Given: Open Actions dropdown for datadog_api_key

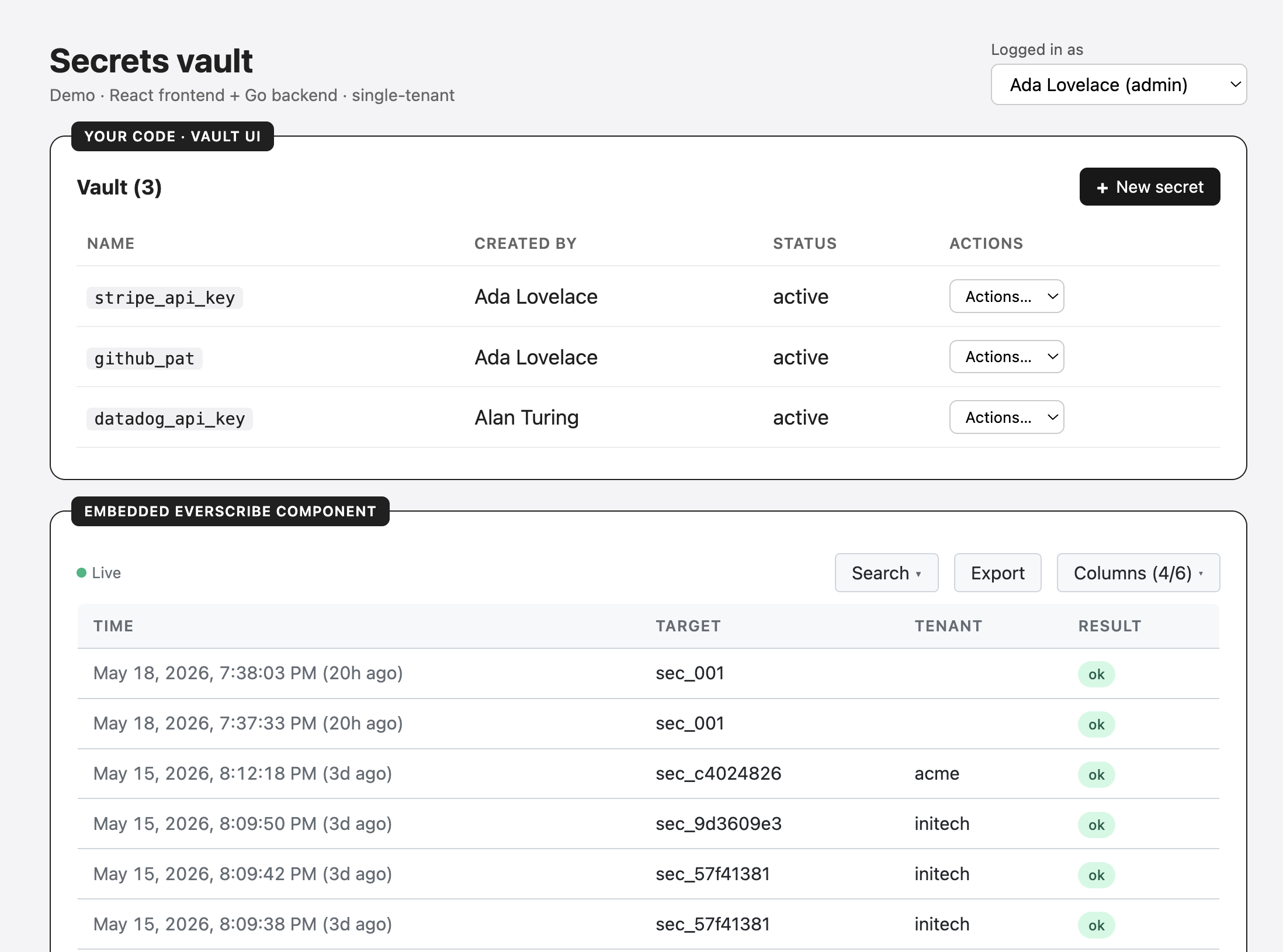Looking at the screenshot, I should (x=1006, y=417).
